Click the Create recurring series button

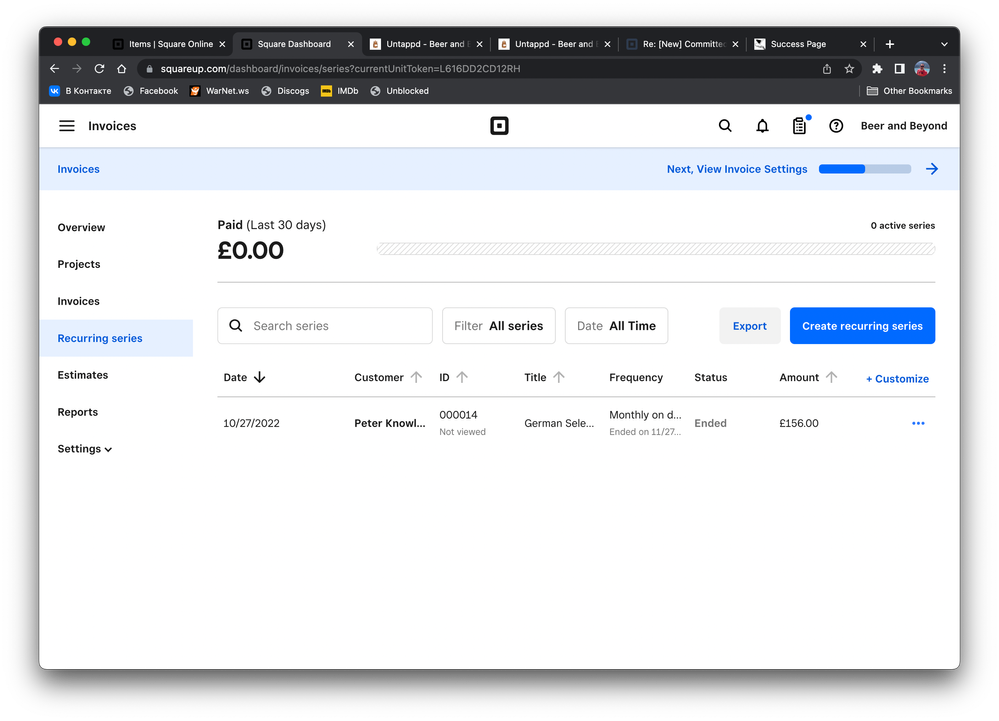862,326
